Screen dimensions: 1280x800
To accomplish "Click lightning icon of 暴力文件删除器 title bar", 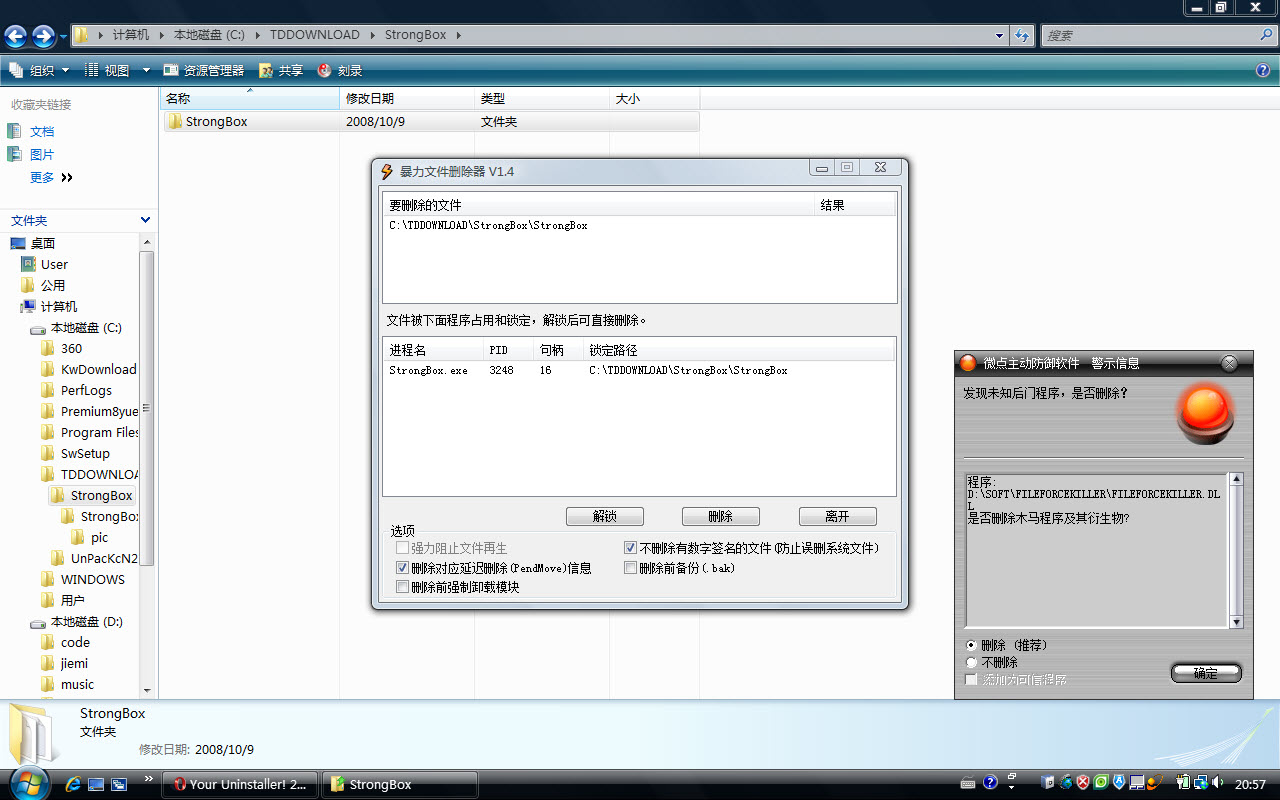I will (387, 171).
